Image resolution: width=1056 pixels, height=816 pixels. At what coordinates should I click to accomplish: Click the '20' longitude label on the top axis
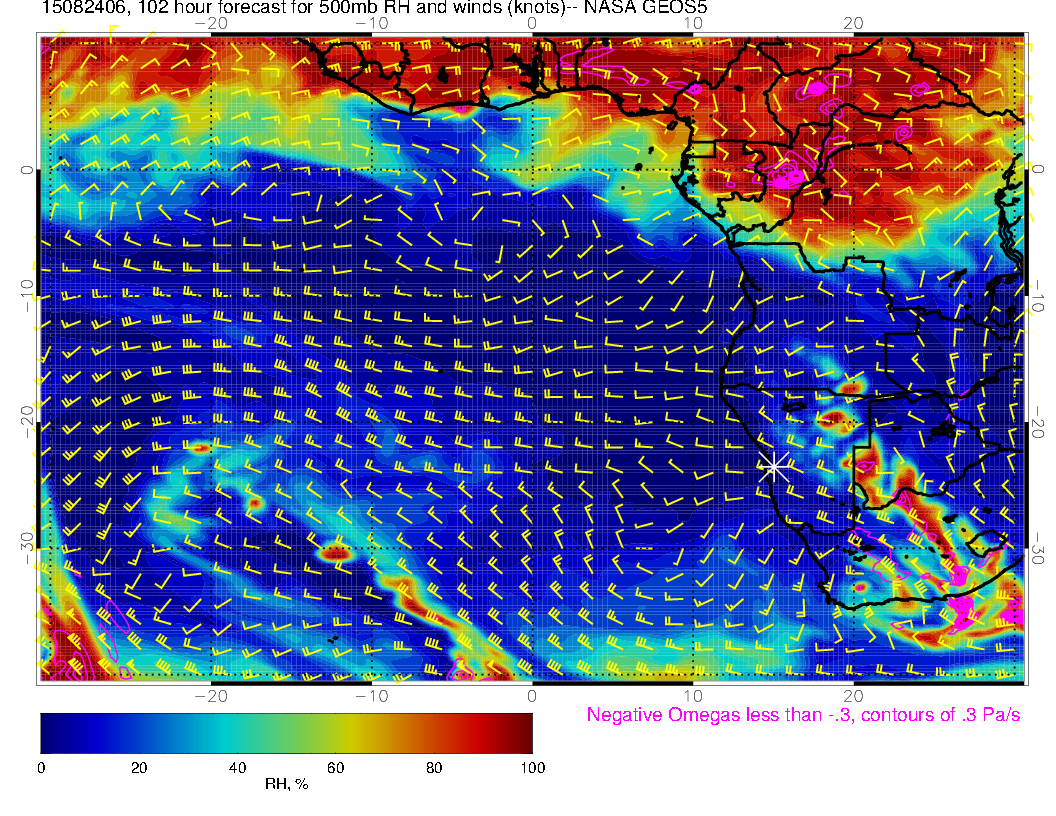click(x=853, y=23)
